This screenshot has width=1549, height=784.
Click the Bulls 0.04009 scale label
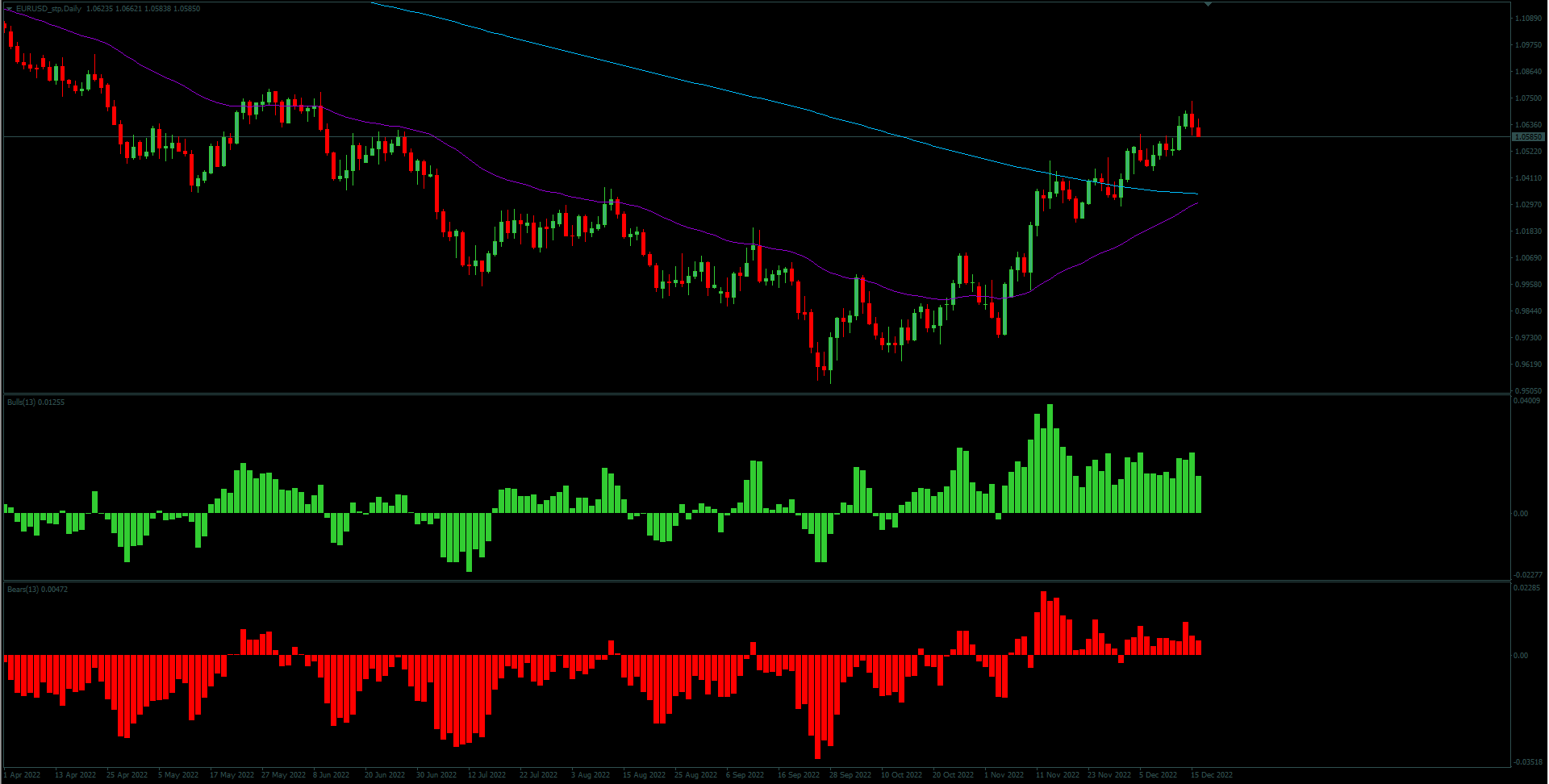click(1526, 401)
